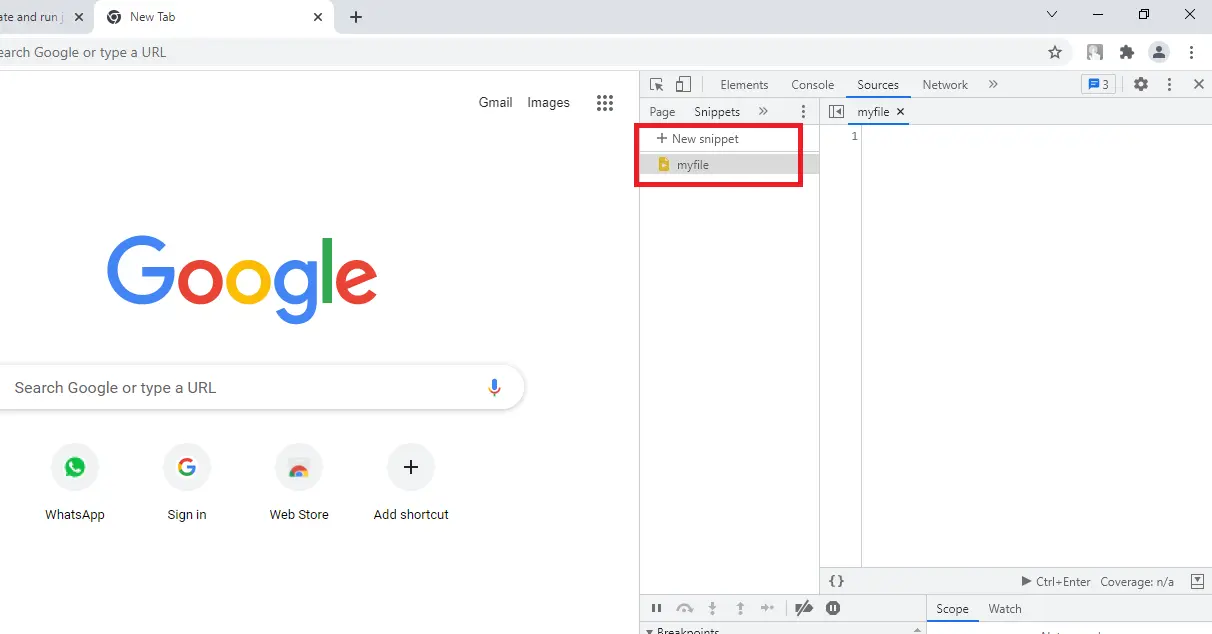Step over next function call
1212x634 pixels.
tap(685, 608)
